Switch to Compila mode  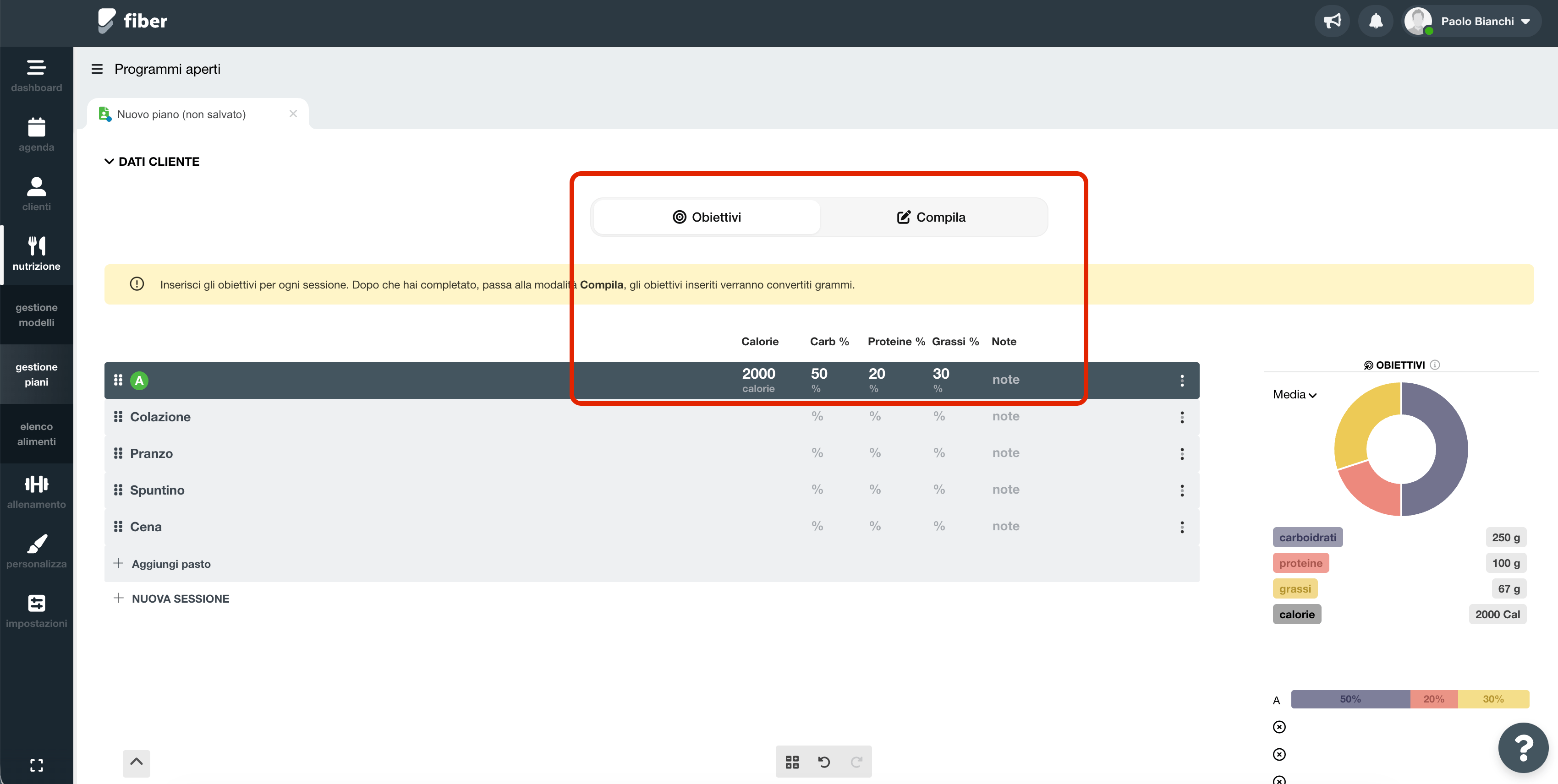(x=932, y=217)
